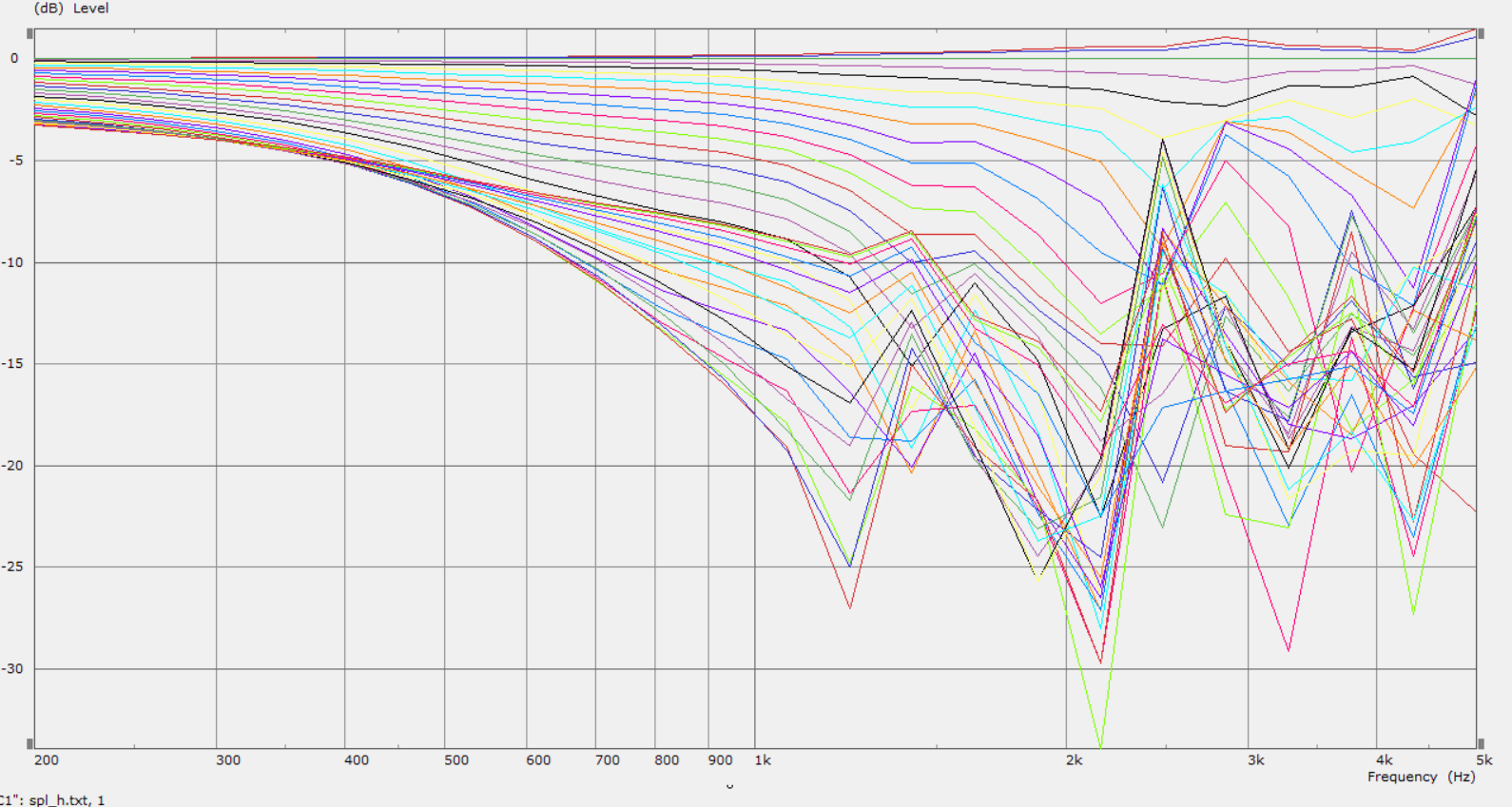This screenshot has height=807, width=1512.
Task: Click the 2k frequency axis label
Action: (x=1075, y=760)
